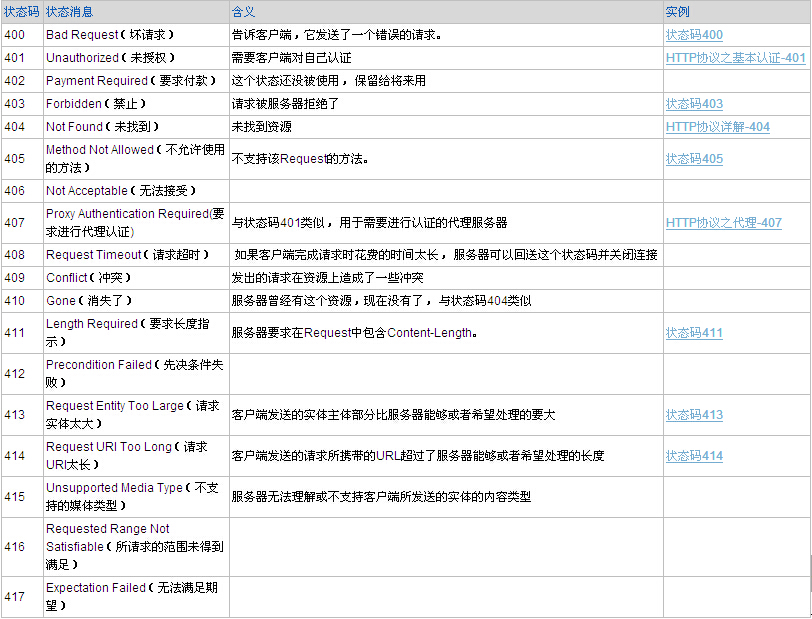Screen dimensions: 812x619
Task: Open the 状态码414 example link
Action: tap(694, 456)
